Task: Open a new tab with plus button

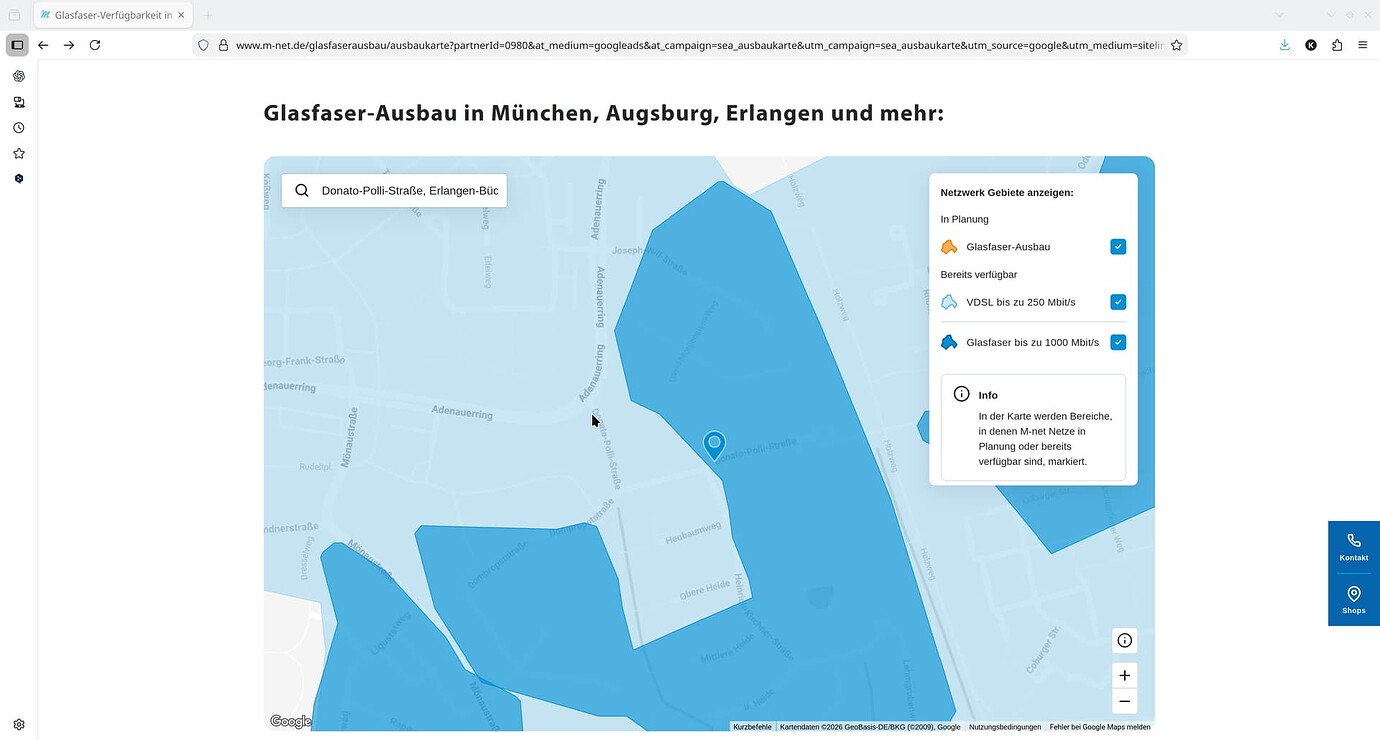Action: click(208, 15)
